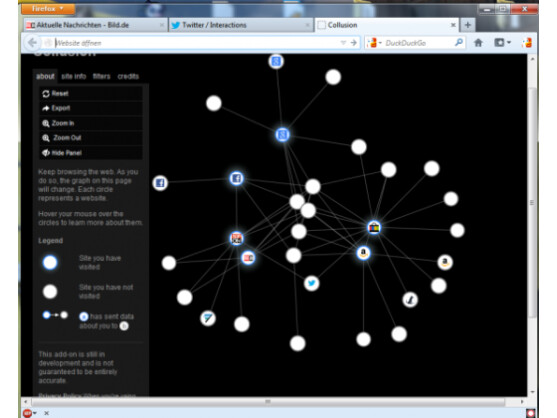
Task: Click the Export button
Action: click(91, 108)
